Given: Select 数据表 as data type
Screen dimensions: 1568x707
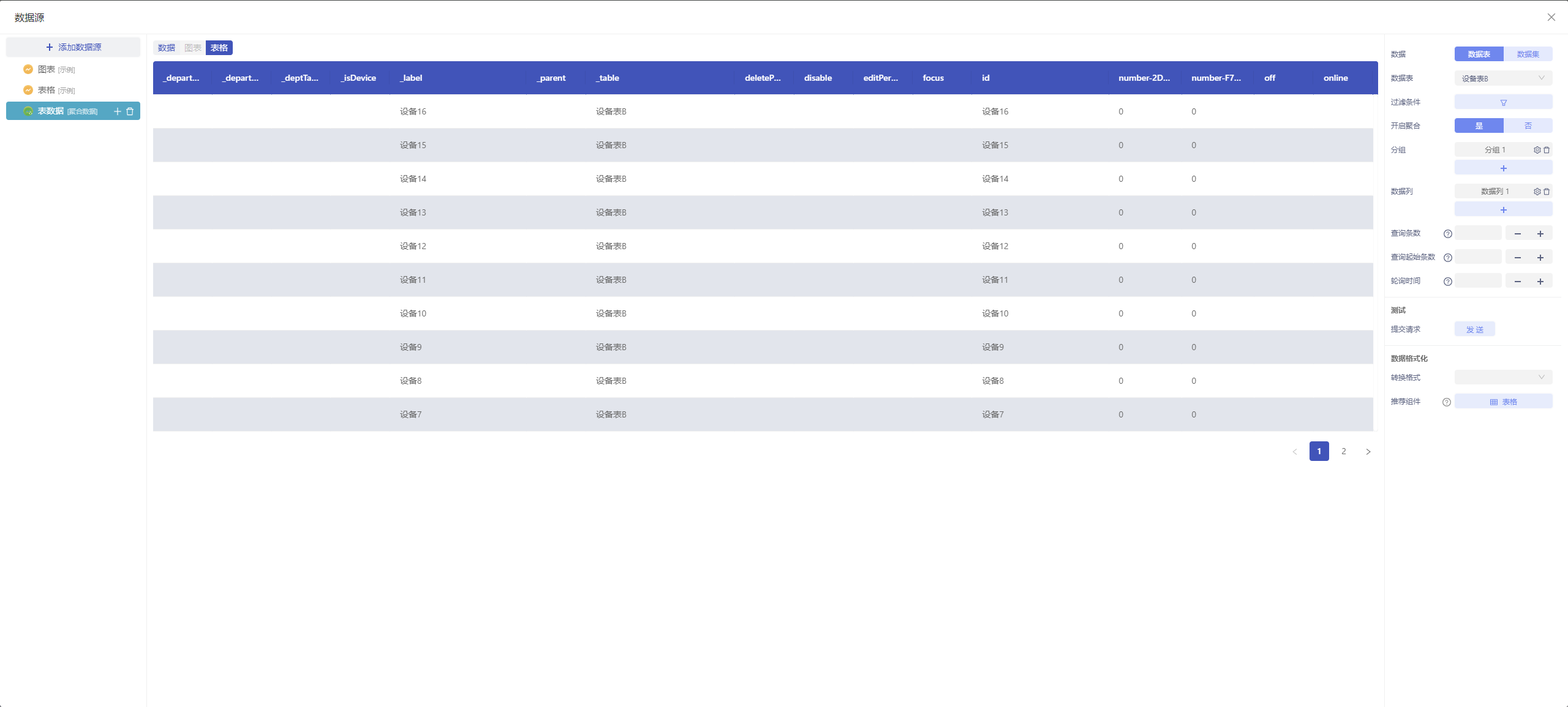Looking at the screenshot, I should 1479,54.
